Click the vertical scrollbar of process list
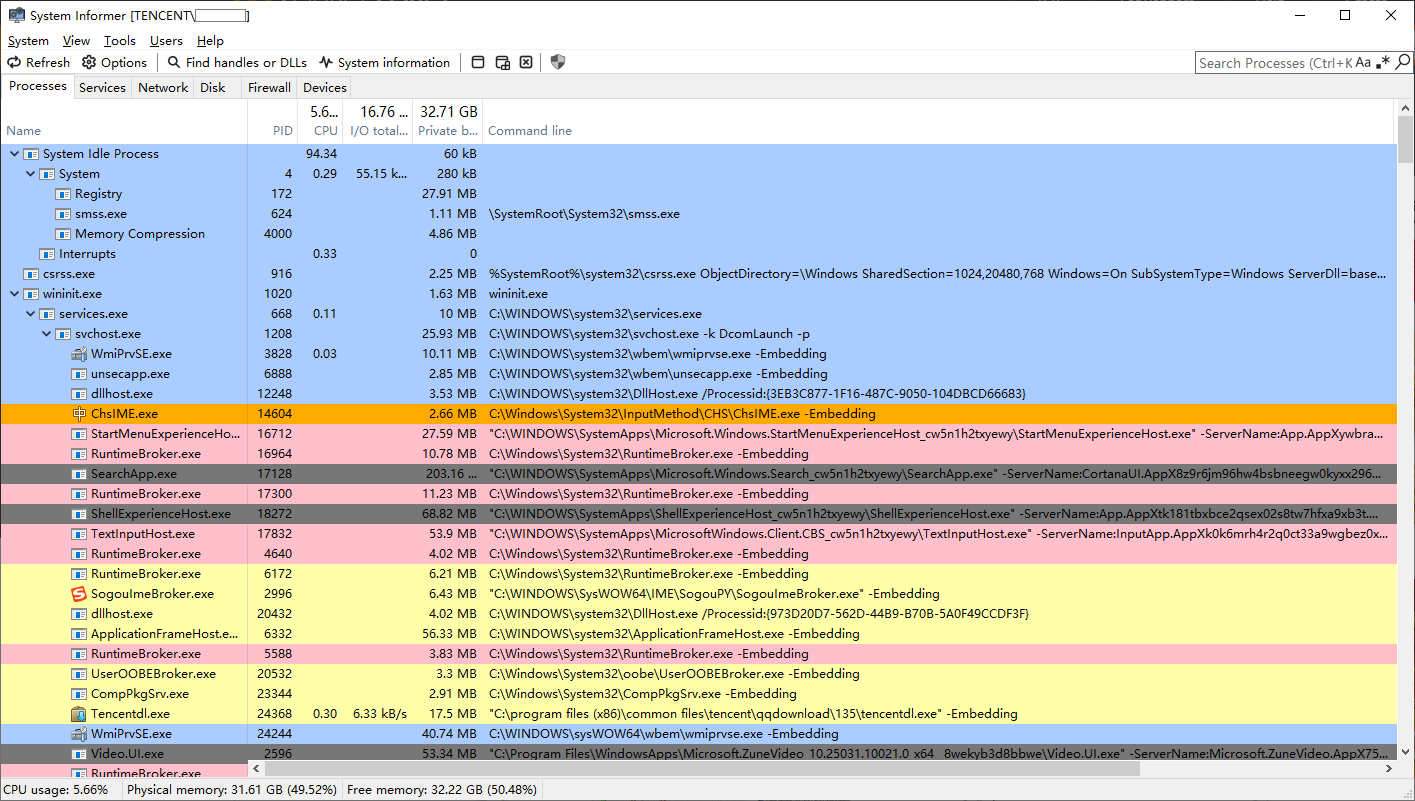Viewport: 1415px width, 801px height. point(1405,430)
